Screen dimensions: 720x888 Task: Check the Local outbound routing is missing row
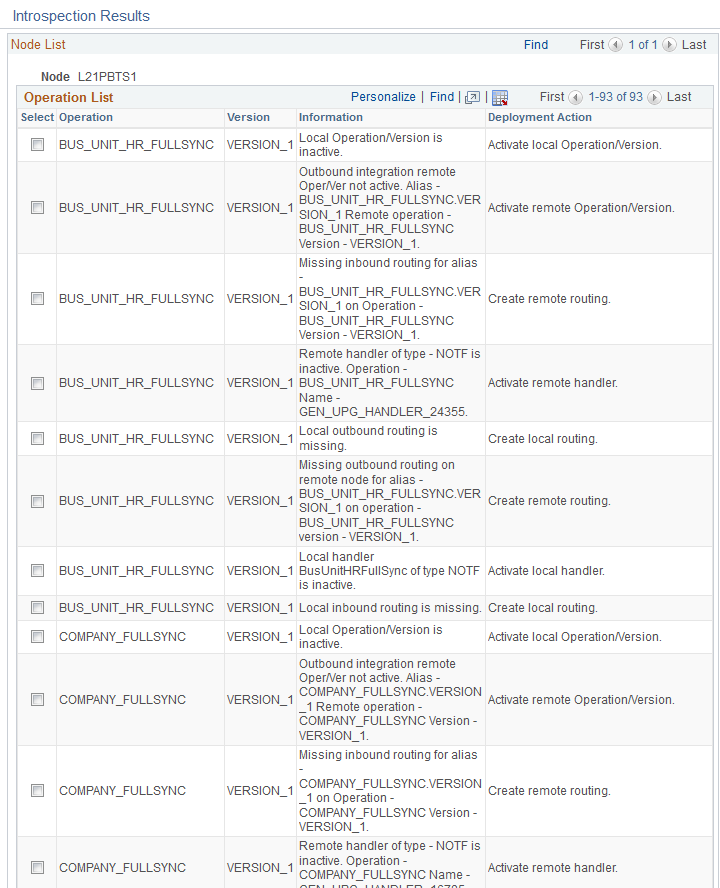pos(37,438)
